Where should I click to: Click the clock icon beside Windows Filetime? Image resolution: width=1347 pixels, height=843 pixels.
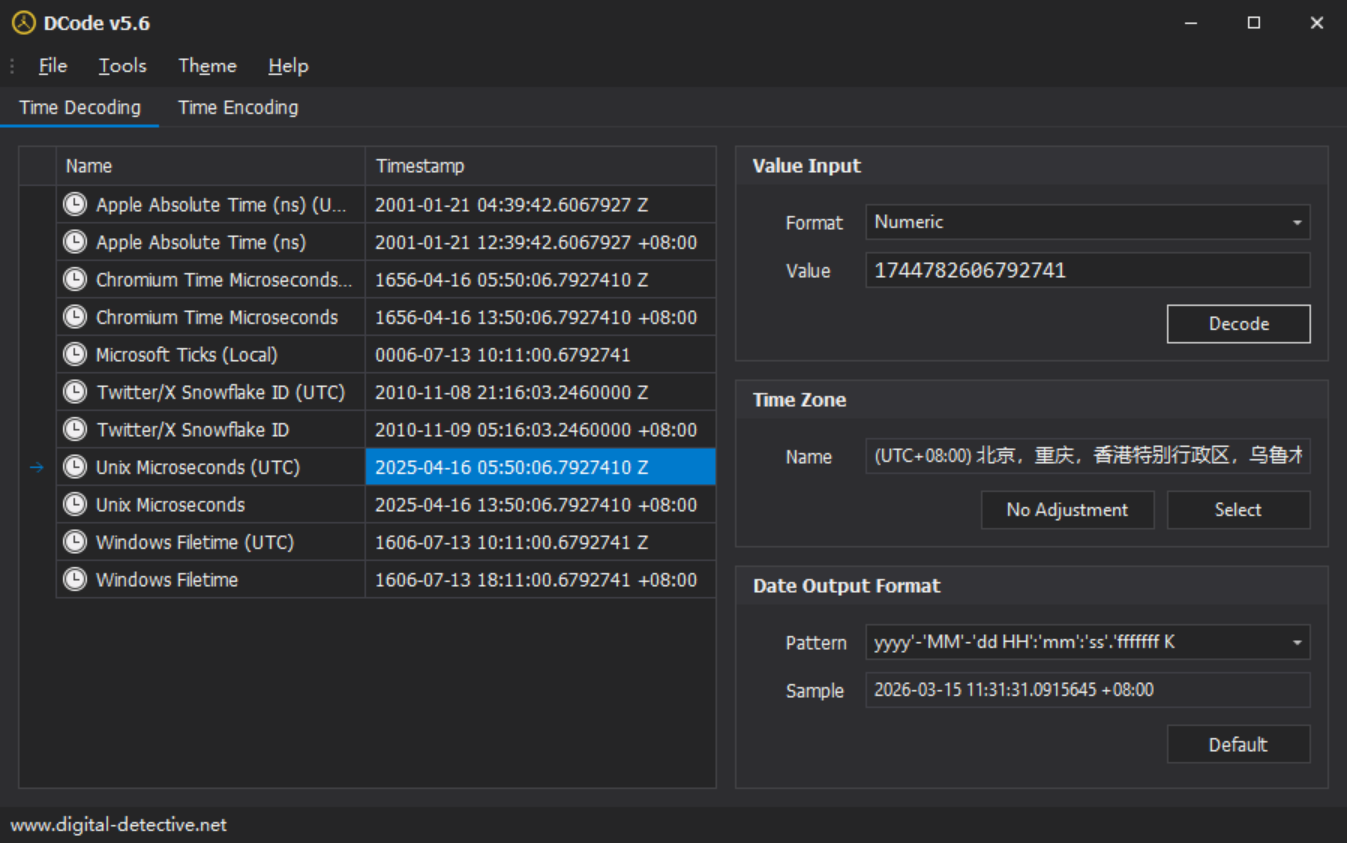75,580
